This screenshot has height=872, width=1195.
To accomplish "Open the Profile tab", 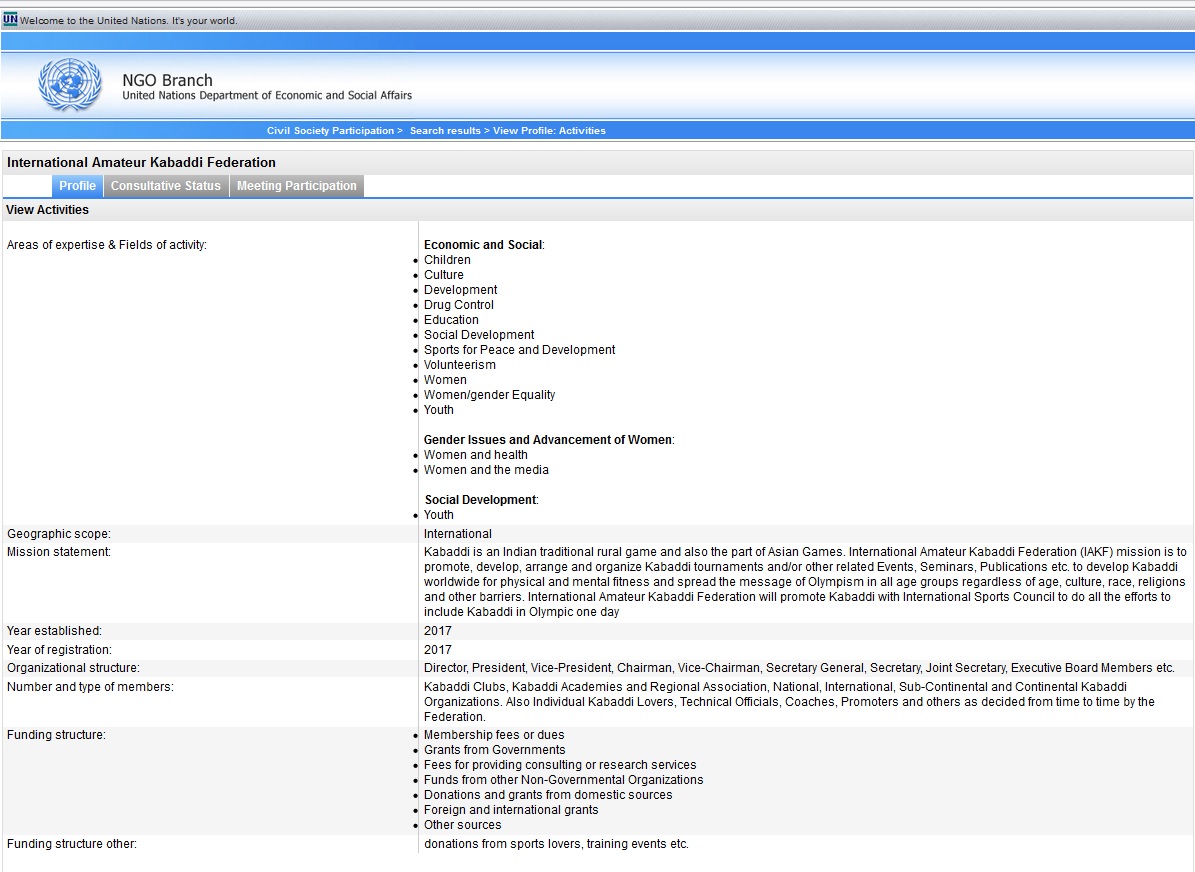I will tap(77, 186).
